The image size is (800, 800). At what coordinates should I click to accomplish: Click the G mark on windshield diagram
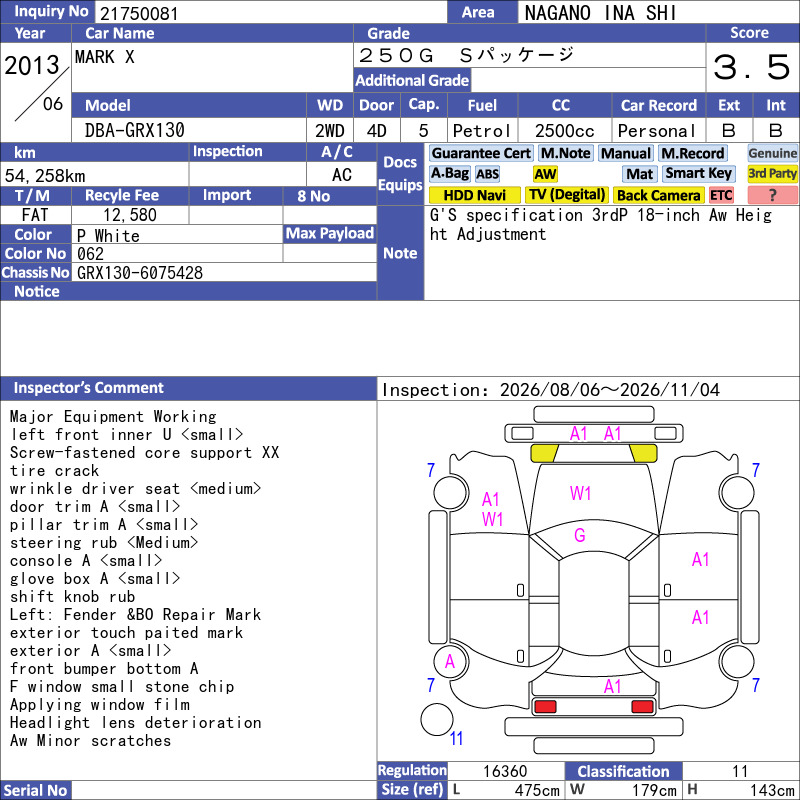point(580,535)
